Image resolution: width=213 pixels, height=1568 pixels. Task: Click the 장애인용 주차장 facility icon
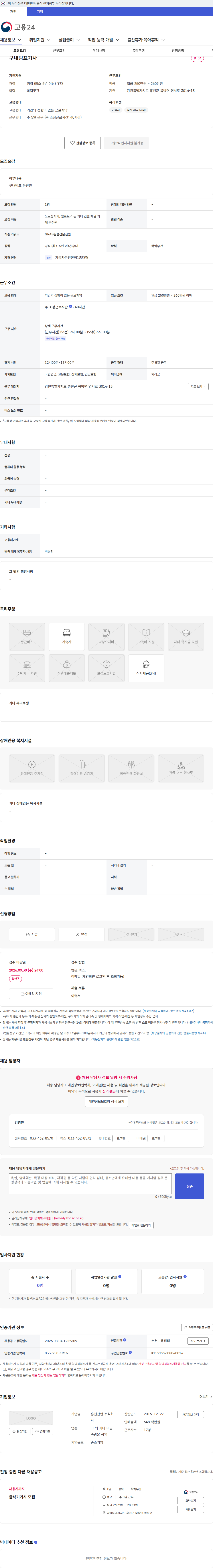point(32,768)
